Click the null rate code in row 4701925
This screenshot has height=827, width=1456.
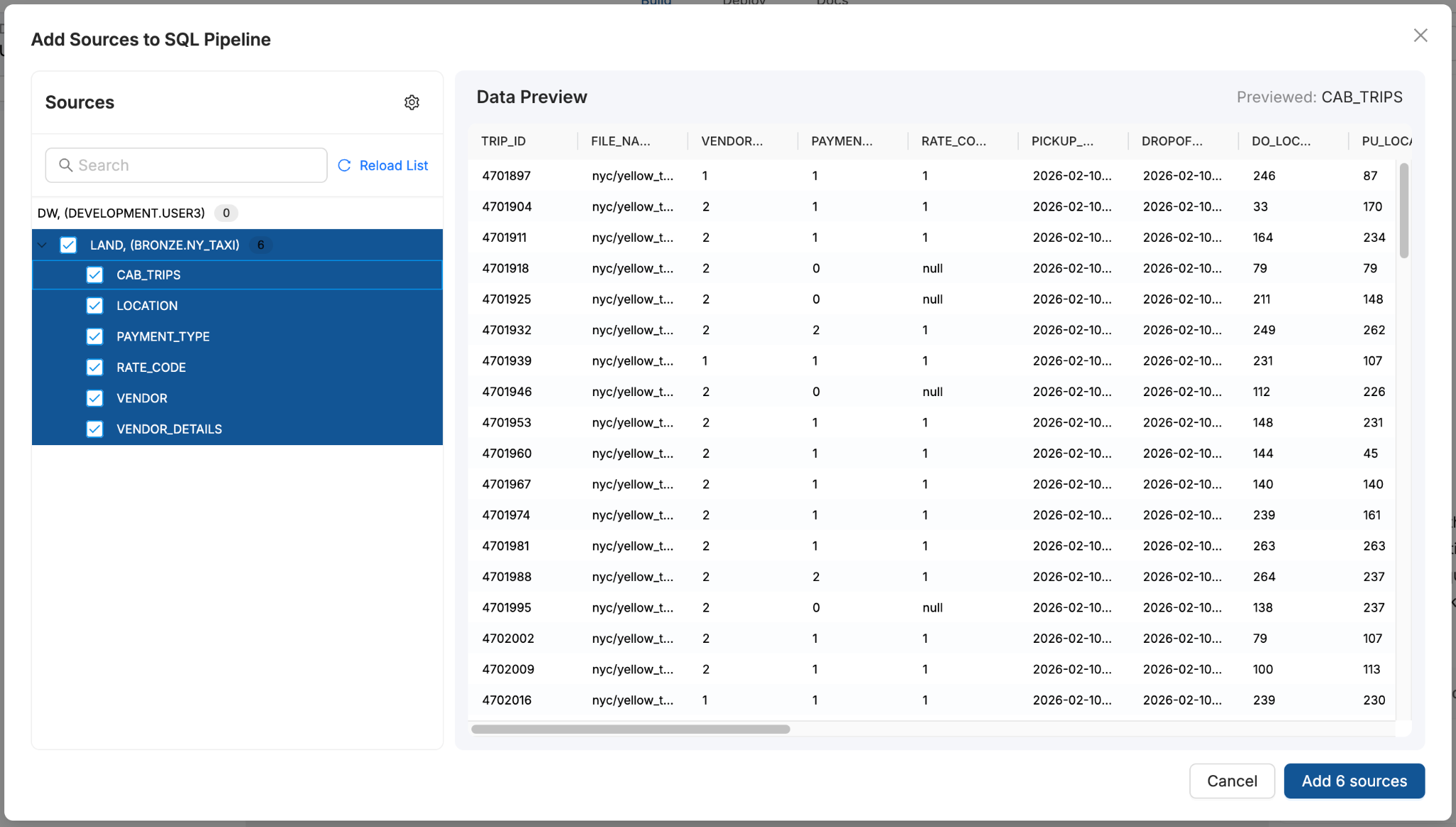click(932, 299)
